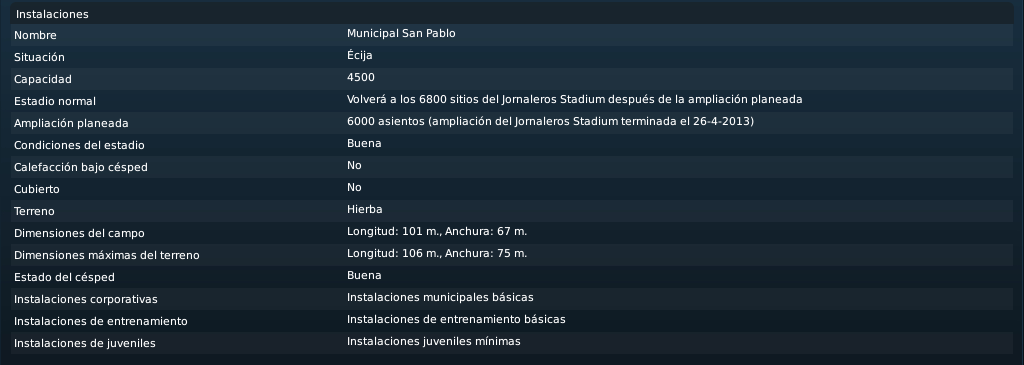Select the Dimensiones del campo measurements
Screen dimensions: 1024x365
(437, 232)
